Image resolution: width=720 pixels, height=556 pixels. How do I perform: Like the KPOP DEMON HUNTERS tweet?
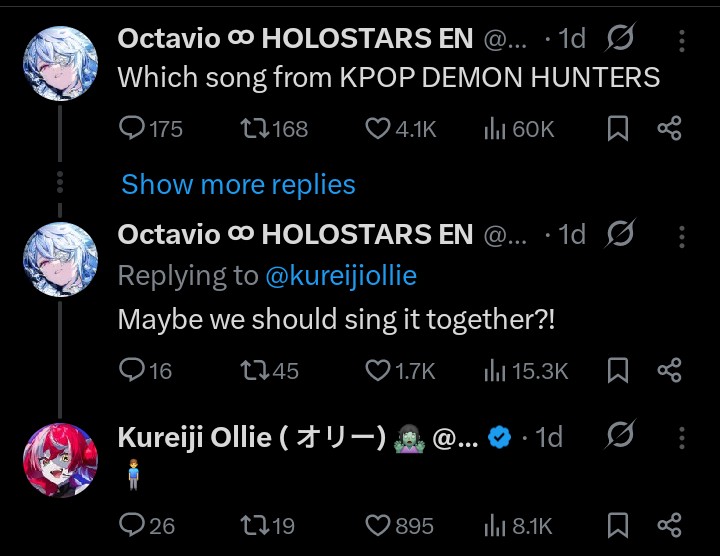click(x=376, y=128)
